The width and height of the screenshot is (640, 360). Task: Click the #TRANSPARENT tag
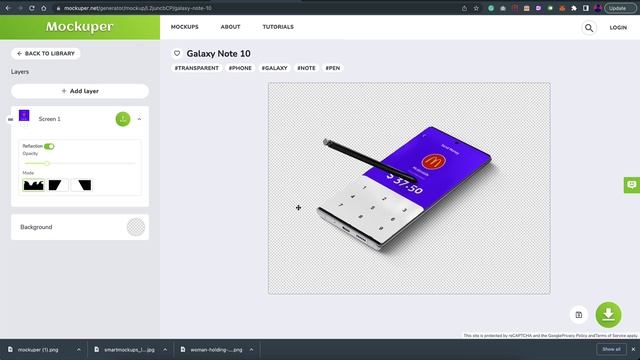[197, 68]
